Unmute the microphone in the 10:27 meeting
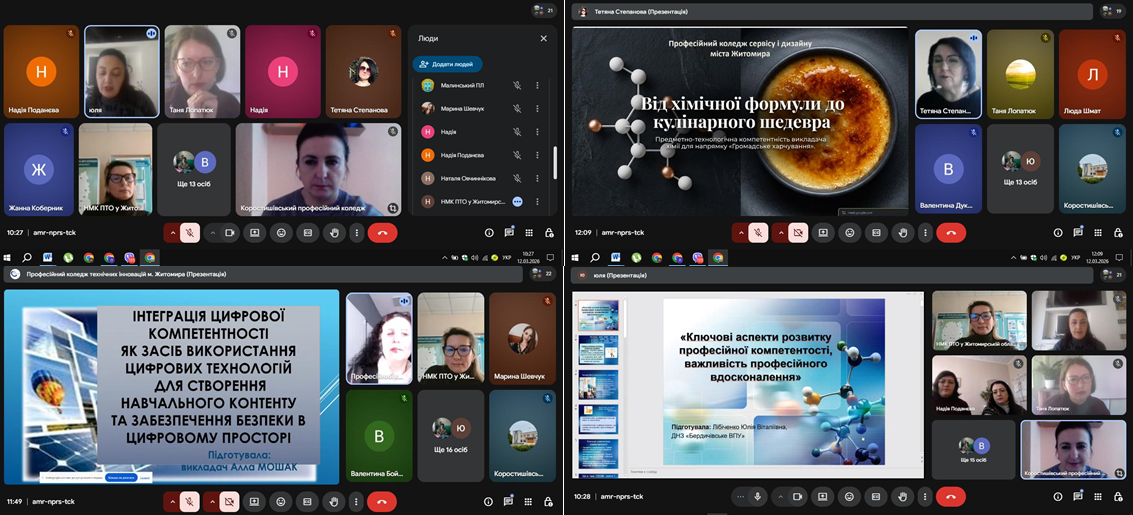 coord(189,233)
